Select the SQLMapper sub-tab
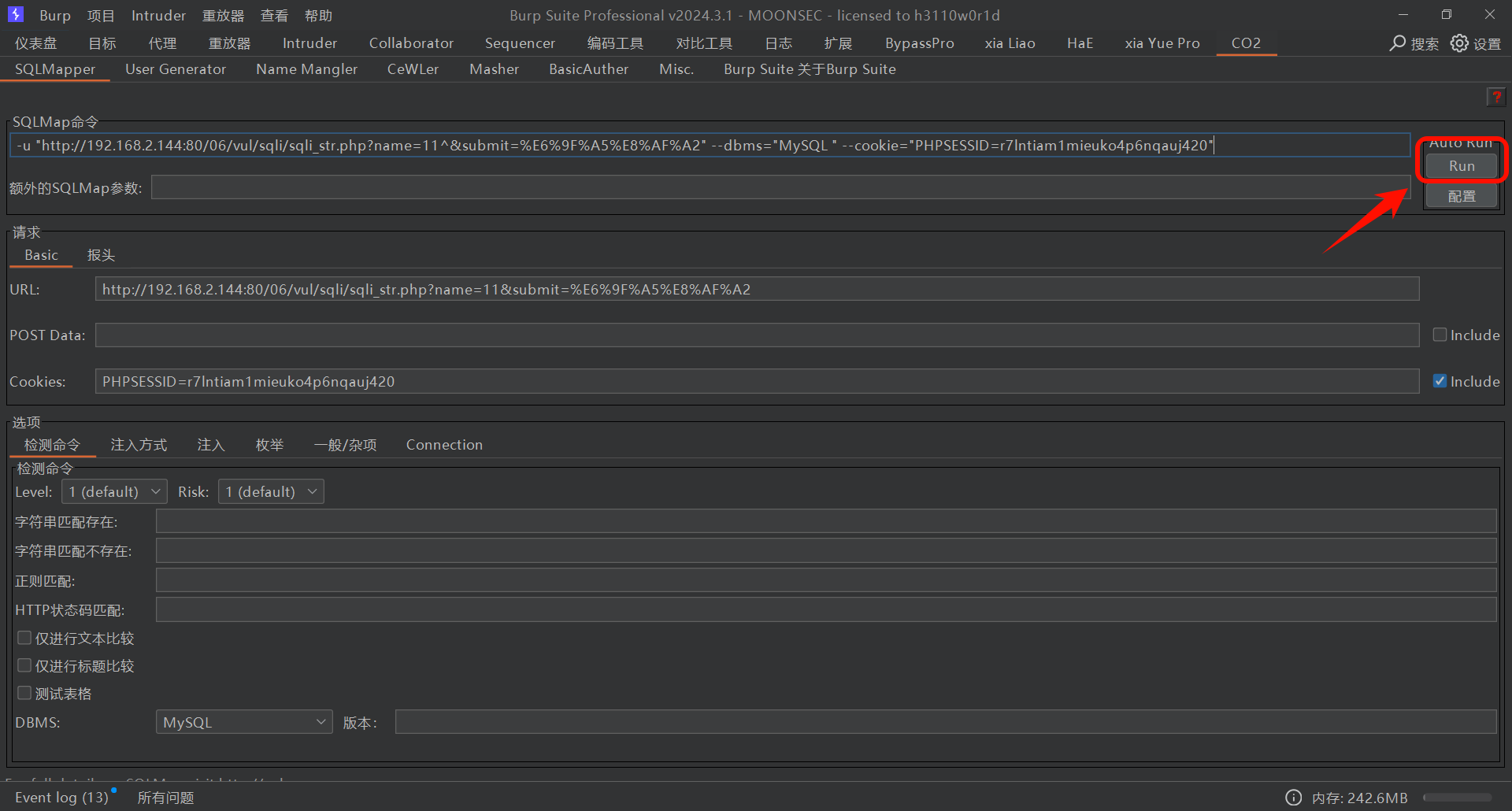Image resolution: width=1512 pixels, height=811 pixels. tap(55, 69)
